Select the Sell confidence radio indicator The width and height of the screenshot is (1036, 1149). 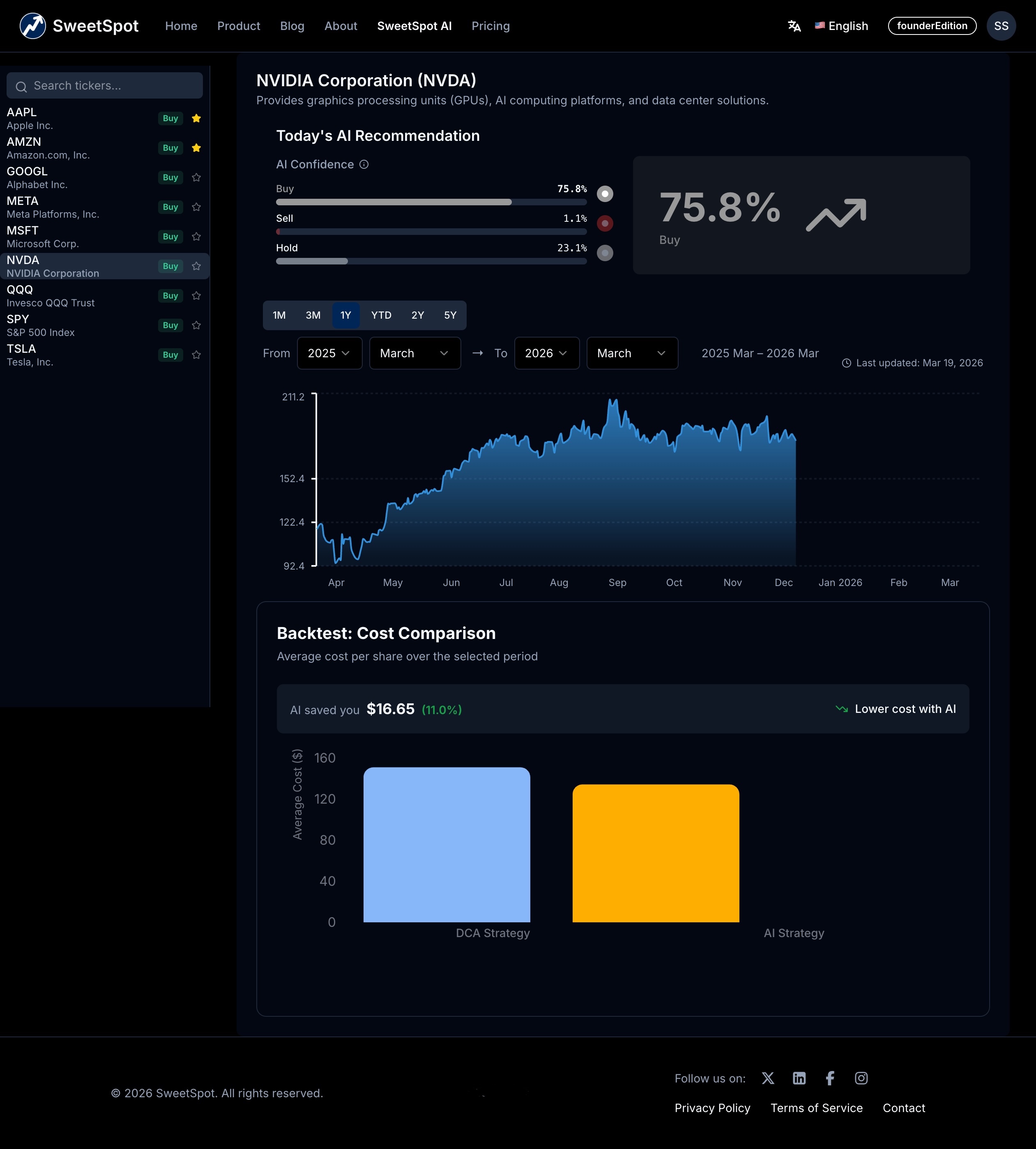605,224
